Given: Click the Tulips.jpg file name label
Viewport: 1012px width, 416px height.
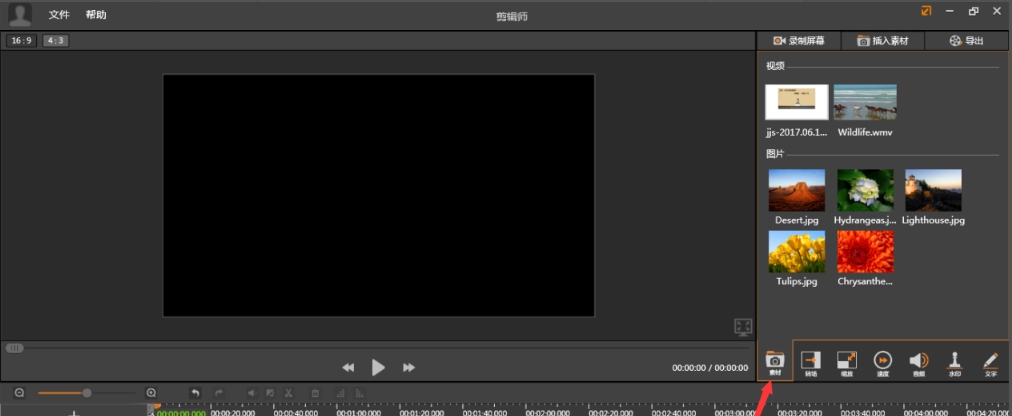Looking at the screenshot, I should pyautogui.click(x=796, y=282).
